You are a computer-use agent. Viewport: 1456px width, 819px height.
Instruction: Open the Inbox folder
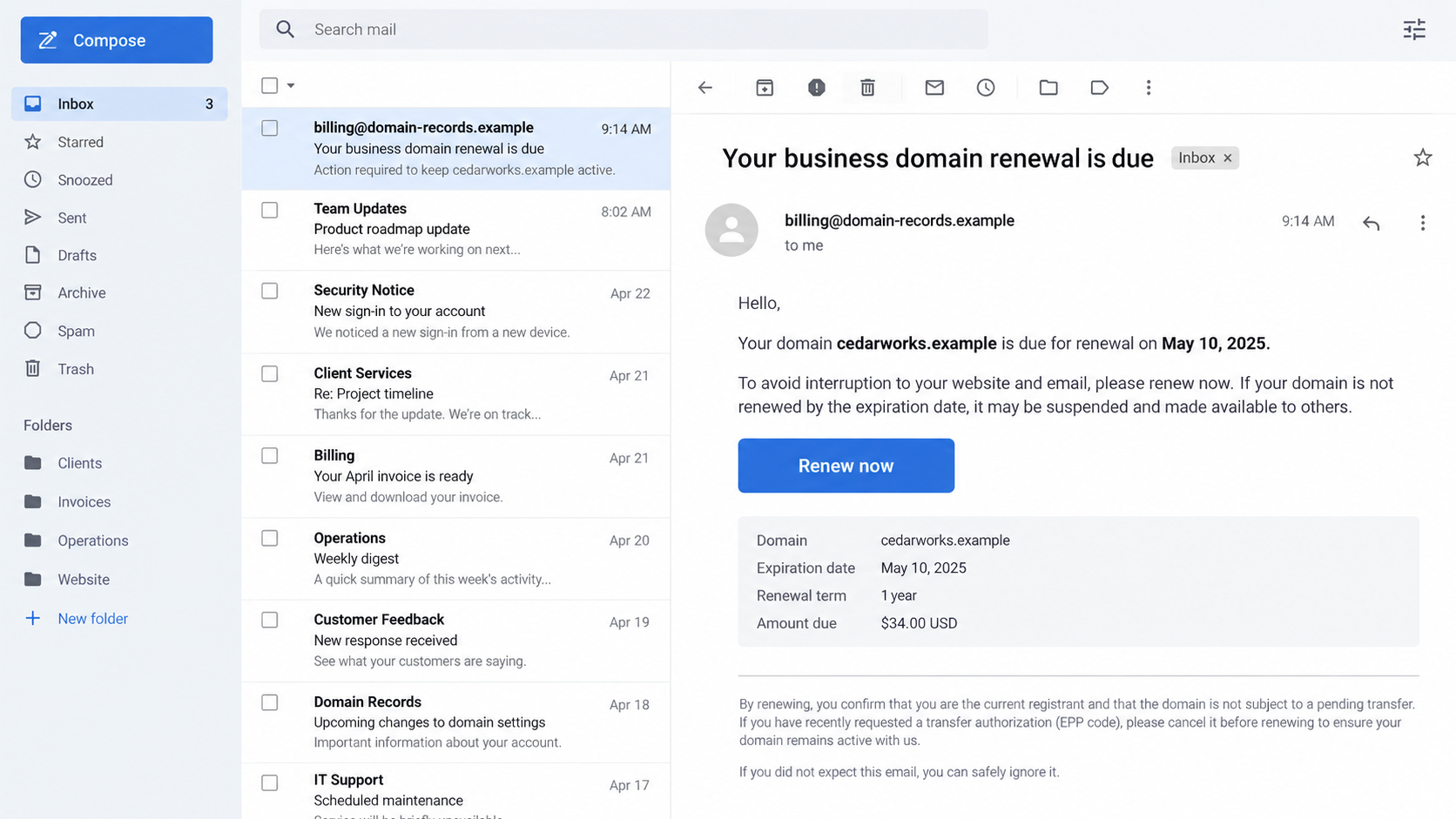[x=119, y=104]
